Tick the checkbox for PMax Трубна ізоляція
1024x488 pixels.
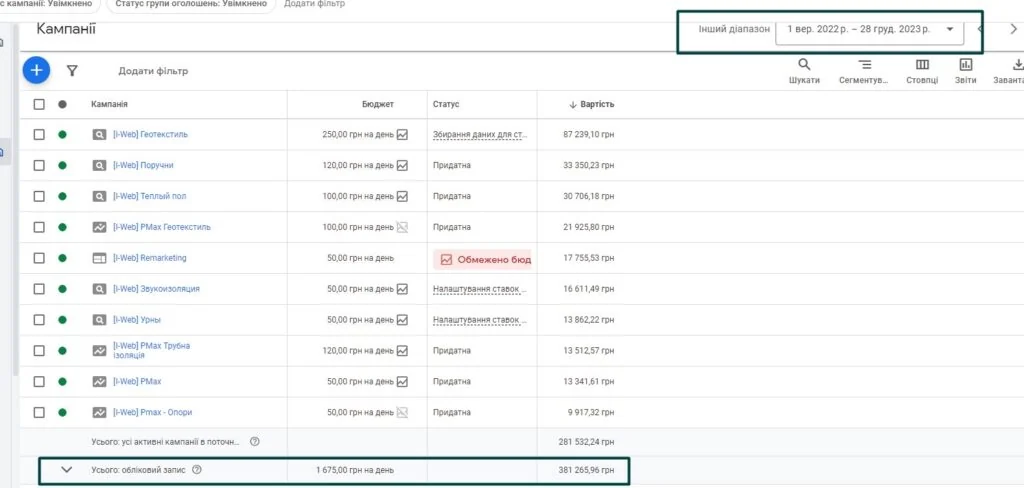click(39, 351)
